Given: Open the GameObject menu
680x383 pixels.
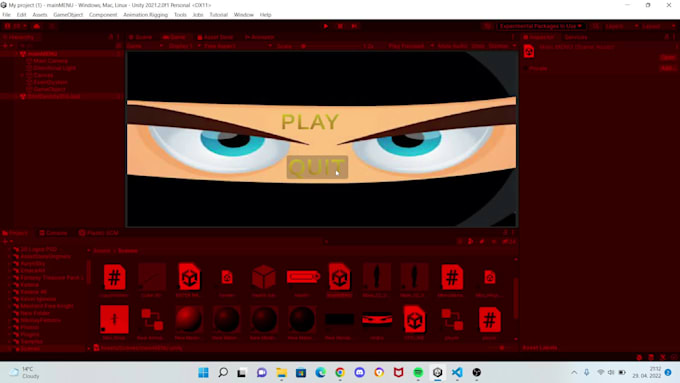Looking at the screenshot, I should pyautogui.click(x=68, y=15).
